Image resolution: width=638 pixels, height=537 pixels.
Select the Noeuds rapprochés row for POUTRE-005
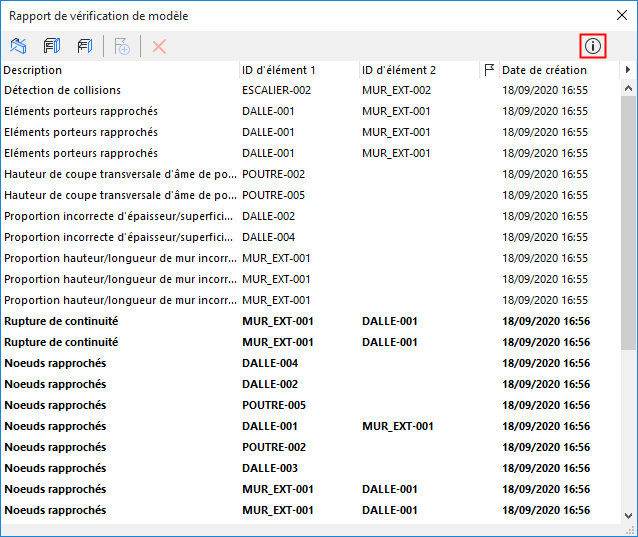click(x=311, y=405)
